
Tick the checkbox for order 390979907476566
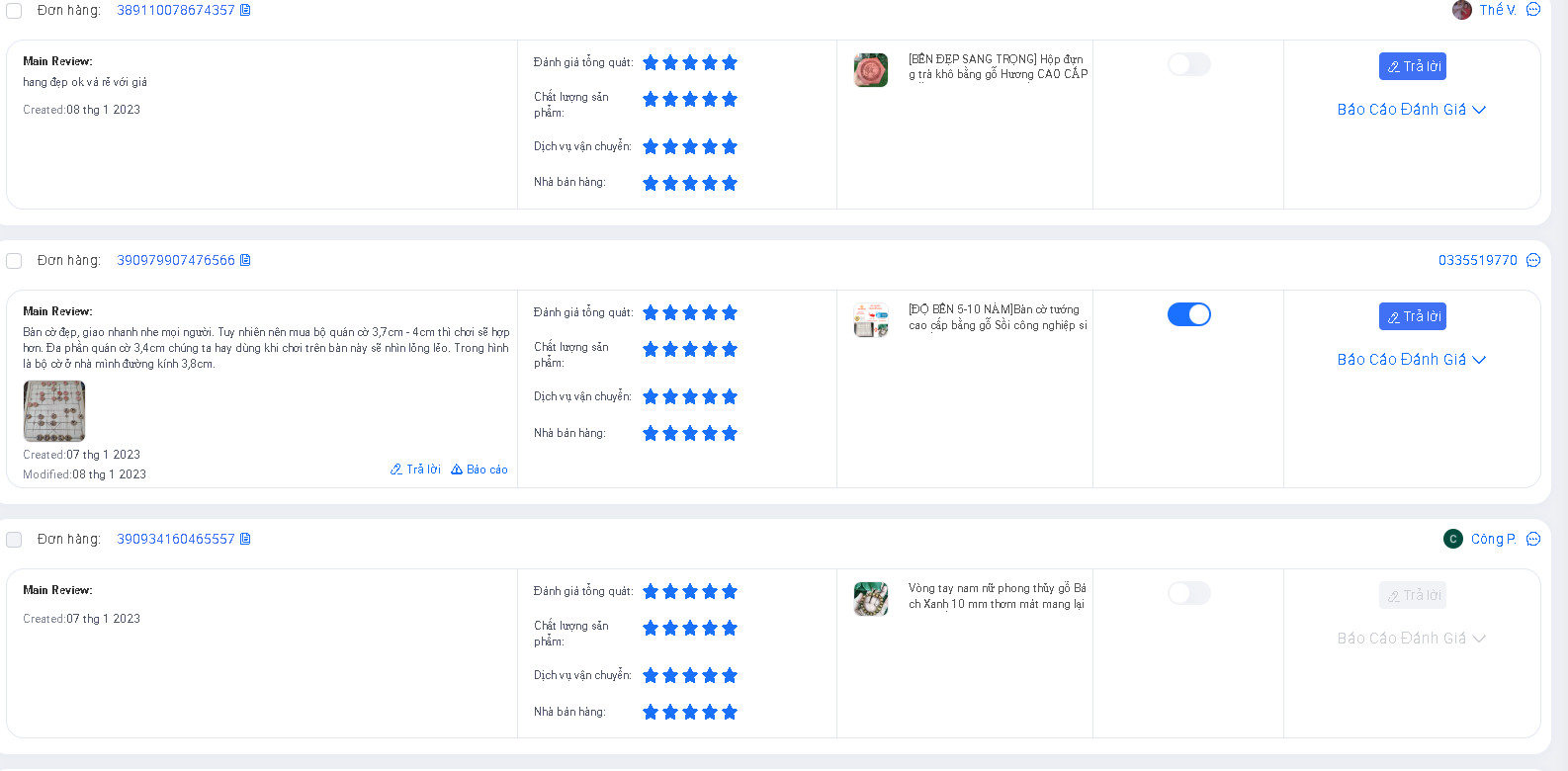[x=14, y=261]
